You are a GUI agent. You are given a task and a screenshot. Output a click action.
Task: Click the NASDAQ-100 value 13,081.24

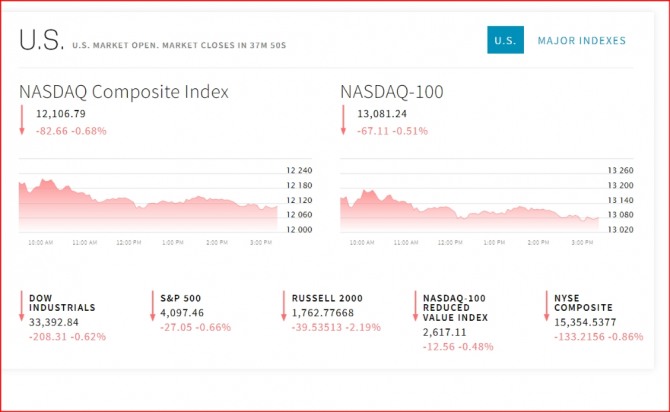point(382,114)
